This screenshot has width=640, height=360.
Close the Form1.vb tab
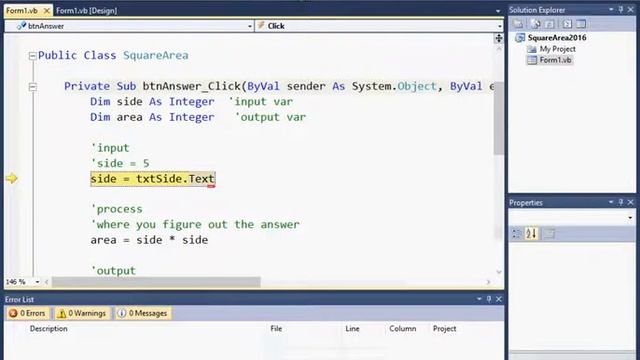47,11
